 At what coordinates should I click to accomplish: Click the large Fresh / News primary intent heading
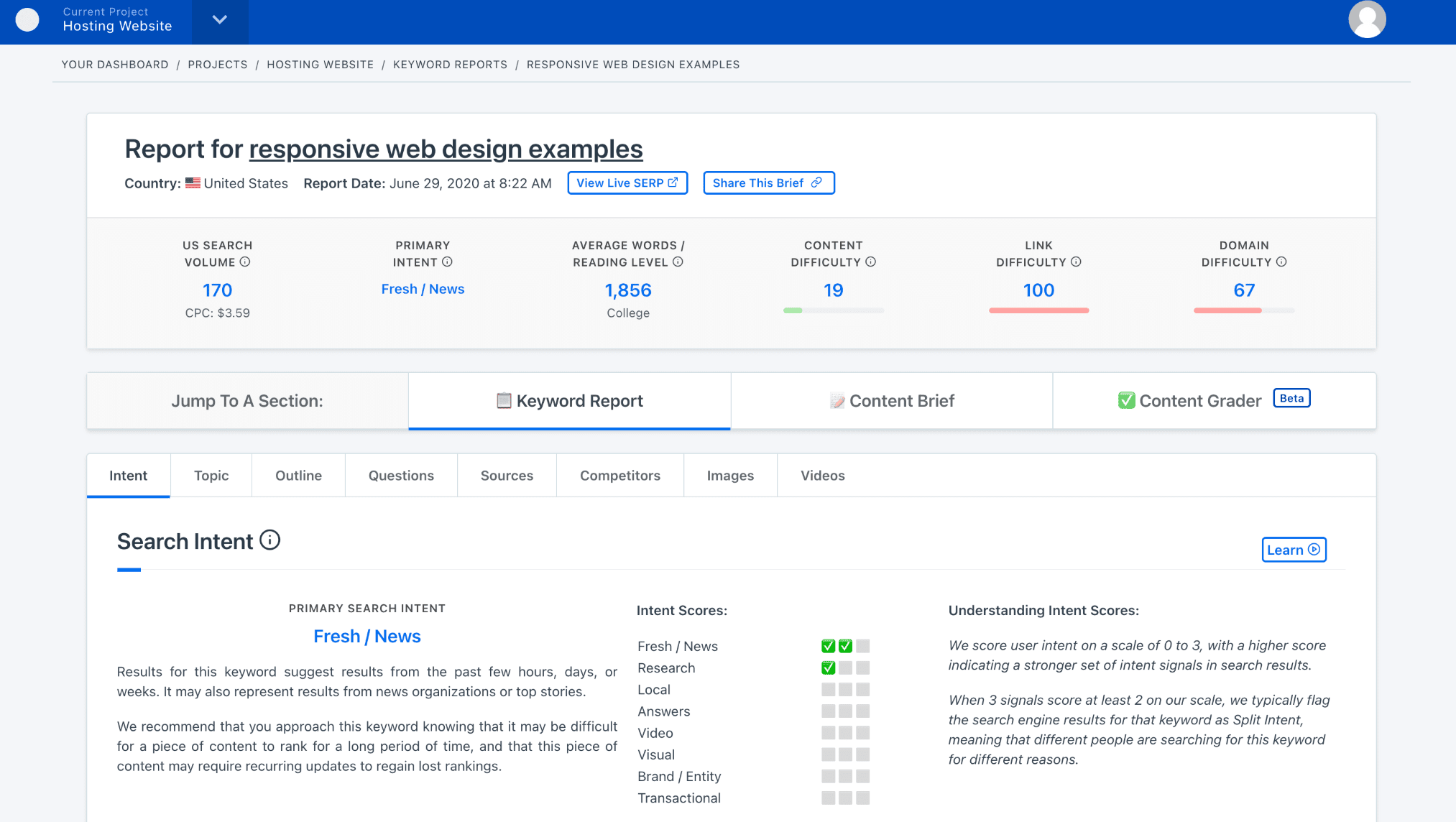click(367, 637)
